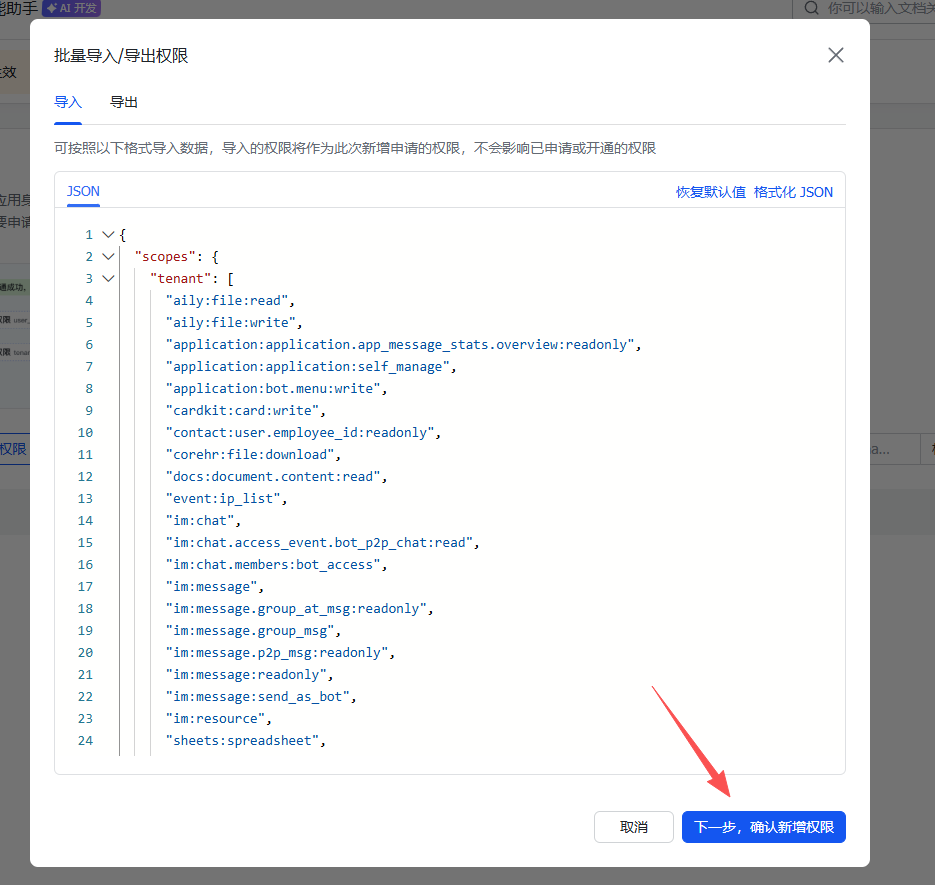Viewport: 935px width, 885px height.
Task: Collapse the "scopes" object fold arrow
Action: [108, 257]
